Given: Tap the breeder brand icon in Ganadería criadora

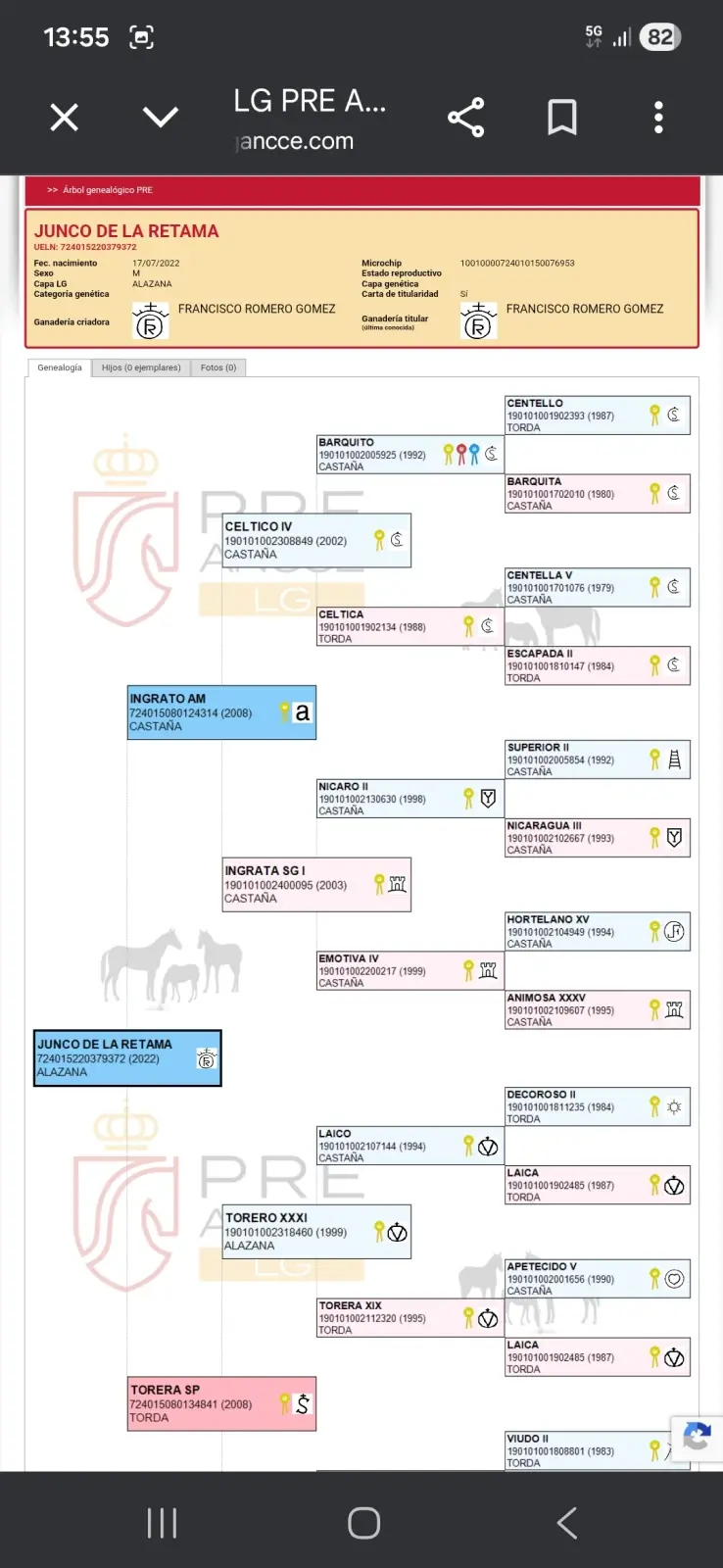Looking at the screenshot, I should (x=150, y=321).
